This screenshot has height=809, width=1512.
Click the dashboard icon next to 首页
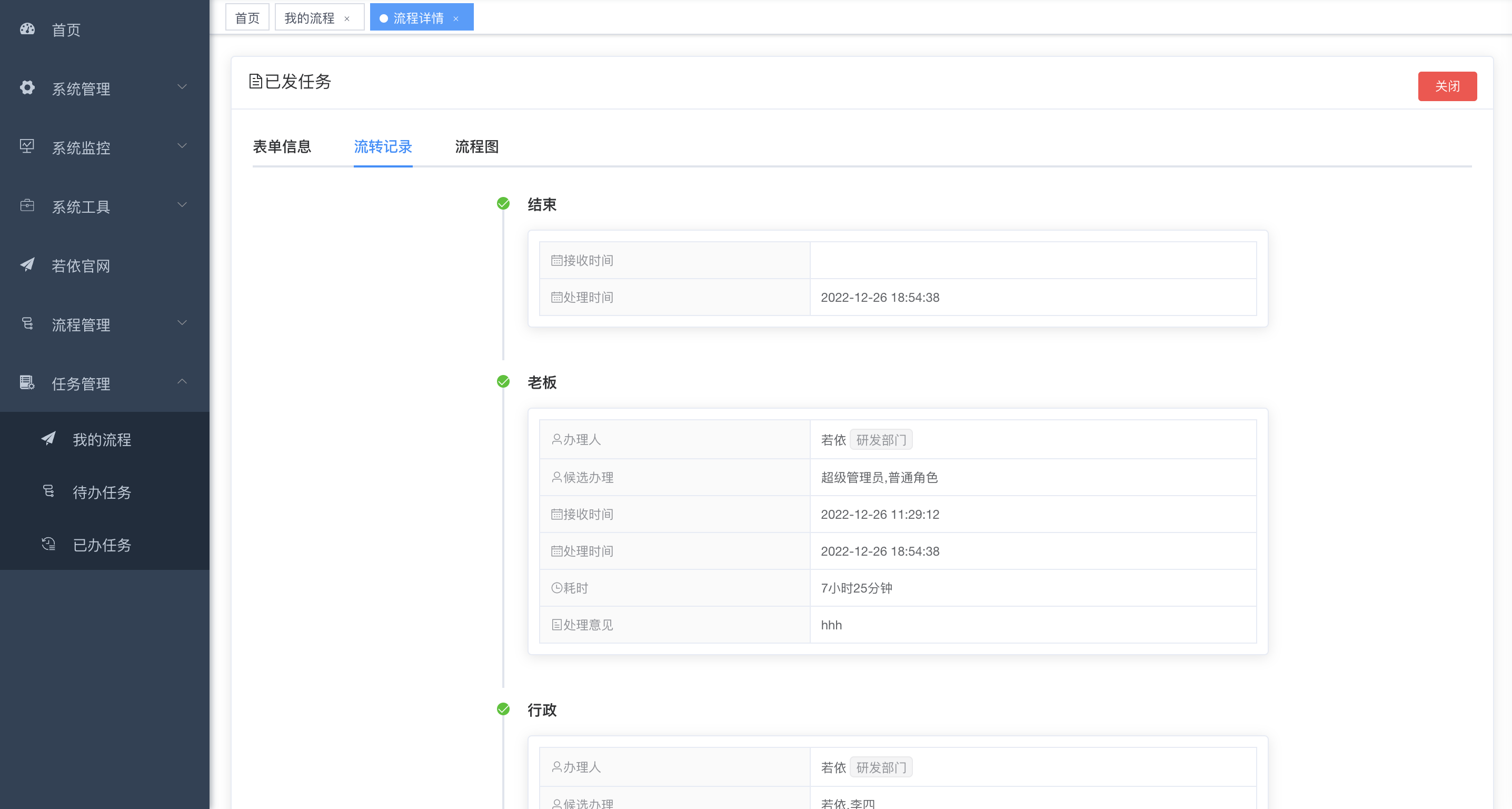(27, 29)
